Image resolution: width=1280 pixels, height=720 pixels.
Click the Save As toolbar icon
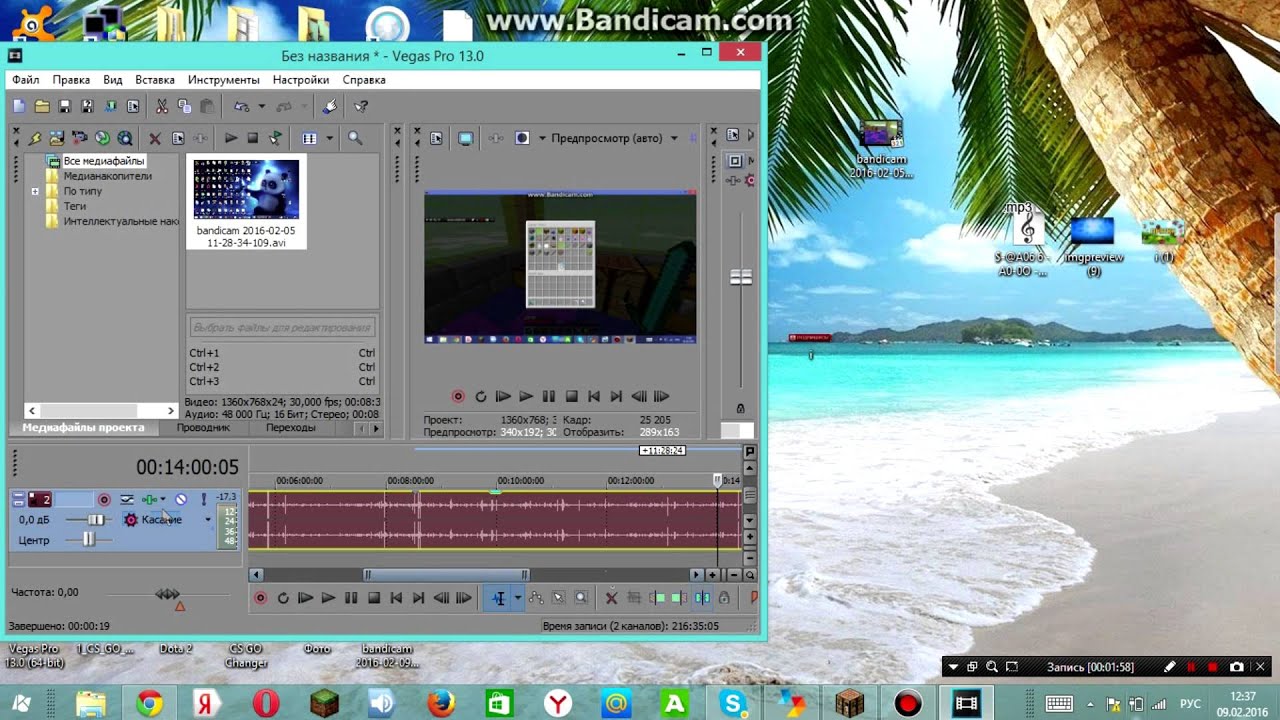(x=87, y=107)
